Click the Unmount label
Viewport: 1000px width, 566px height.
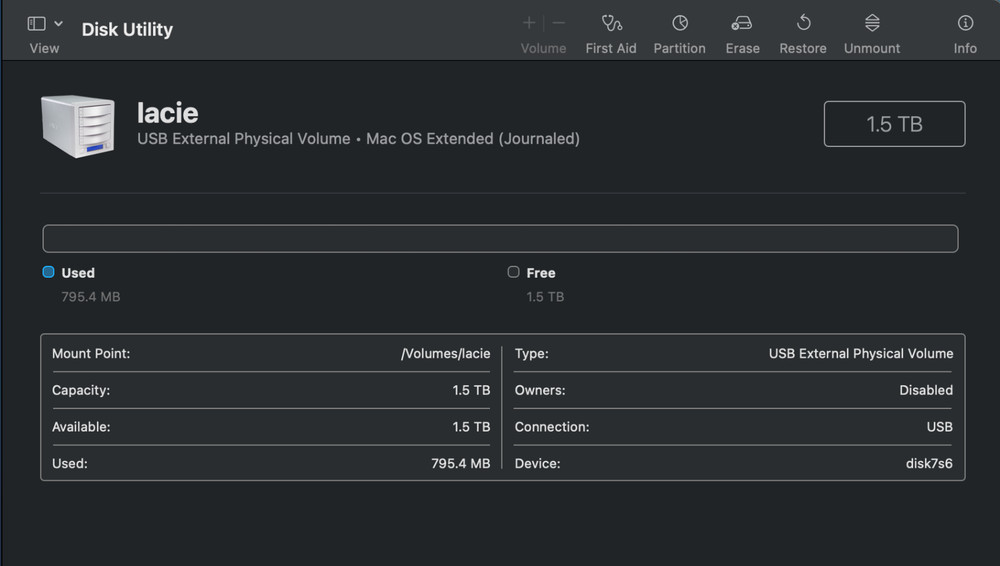tap(872, 48)
